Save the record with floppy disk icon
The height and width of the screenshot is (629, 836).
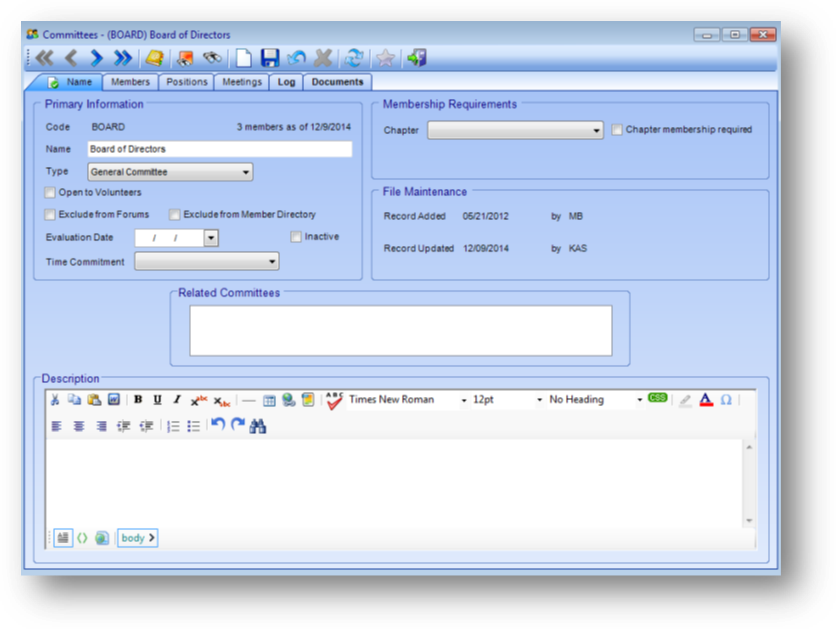tap(270, 58)
